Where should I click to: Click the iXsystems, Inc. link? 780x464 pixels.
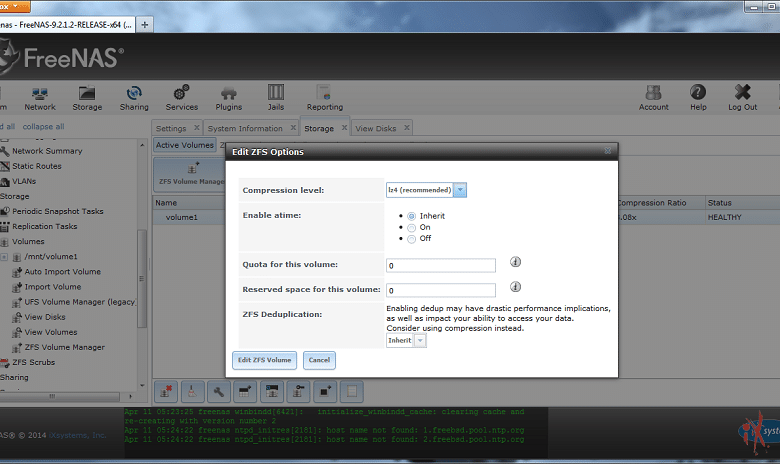coord(77,435)
